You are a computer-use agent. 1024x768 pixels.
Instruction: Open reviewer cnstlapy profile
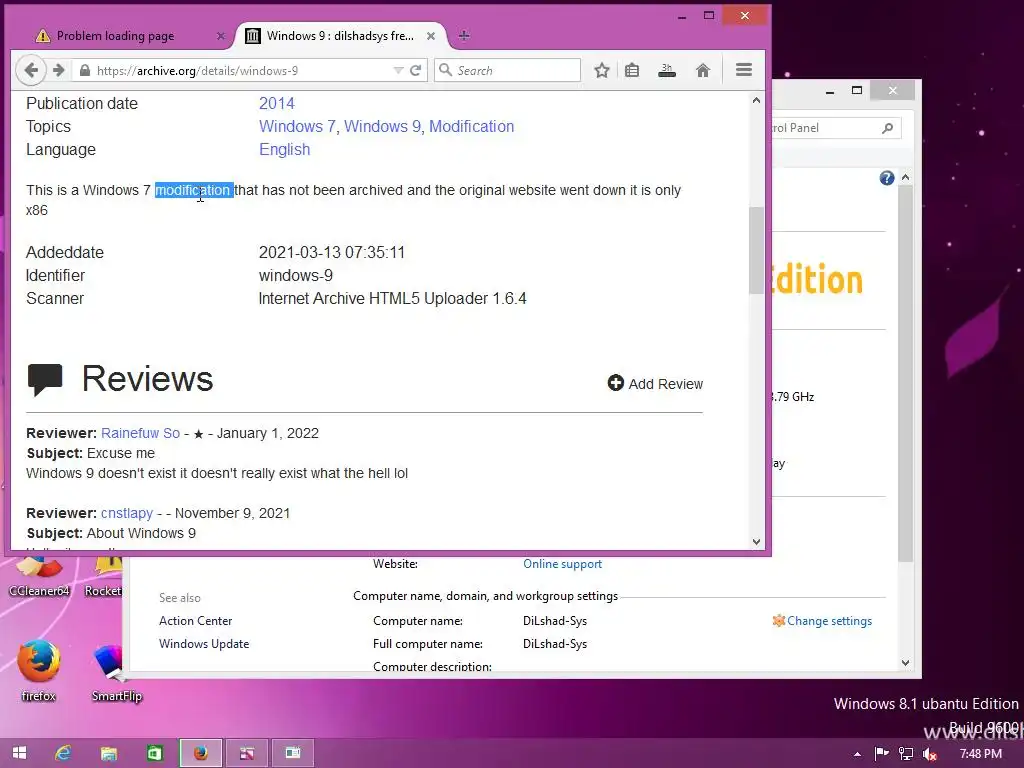click(127, 513)
